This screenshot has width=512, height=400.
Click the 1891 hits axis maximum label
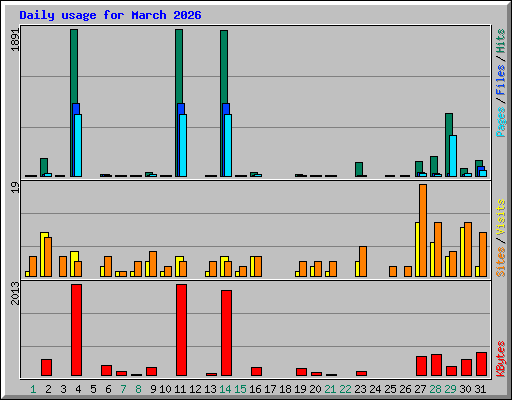tap(15, 40)
